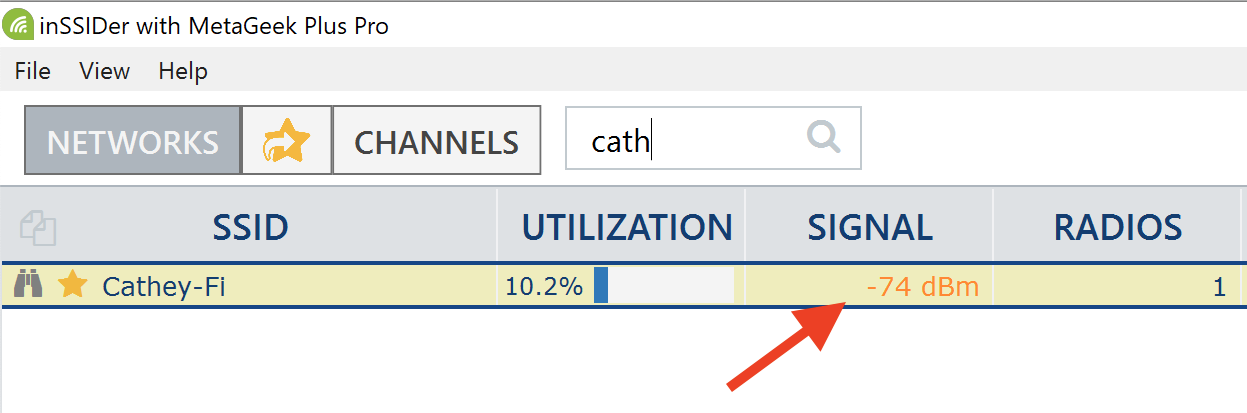Sort by the SIGNAL column header
The image size is (1247, 413).
click(870, 228)
